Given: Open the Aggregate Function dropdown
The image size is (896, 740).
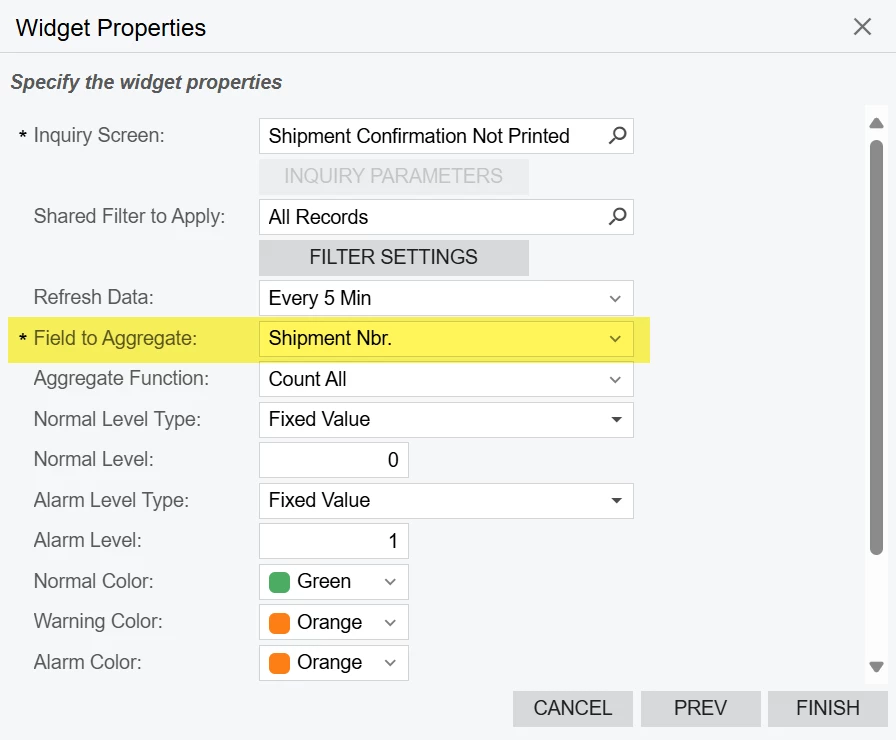Looking at the screenshot, I should coord(446,379).
